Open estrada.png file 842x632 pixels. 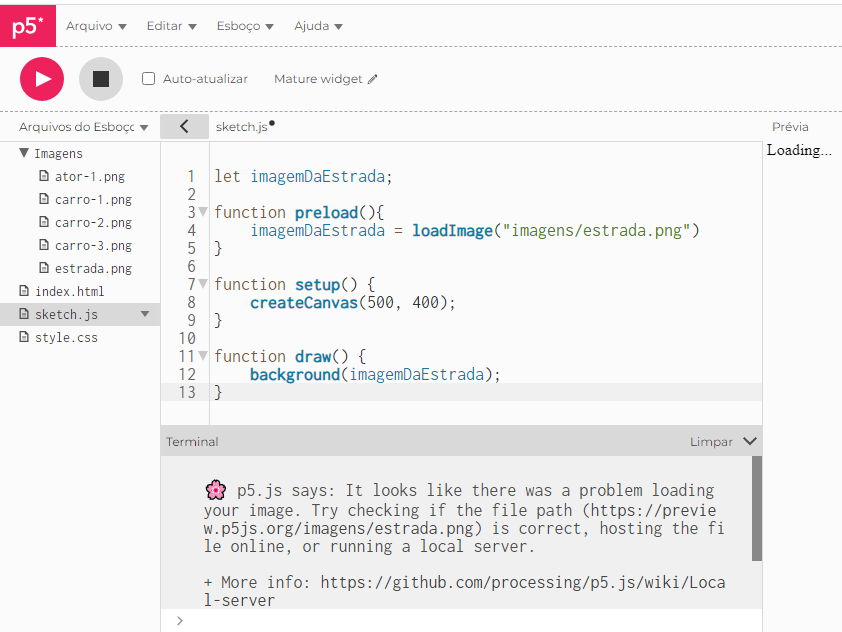[x=93, y=268]
